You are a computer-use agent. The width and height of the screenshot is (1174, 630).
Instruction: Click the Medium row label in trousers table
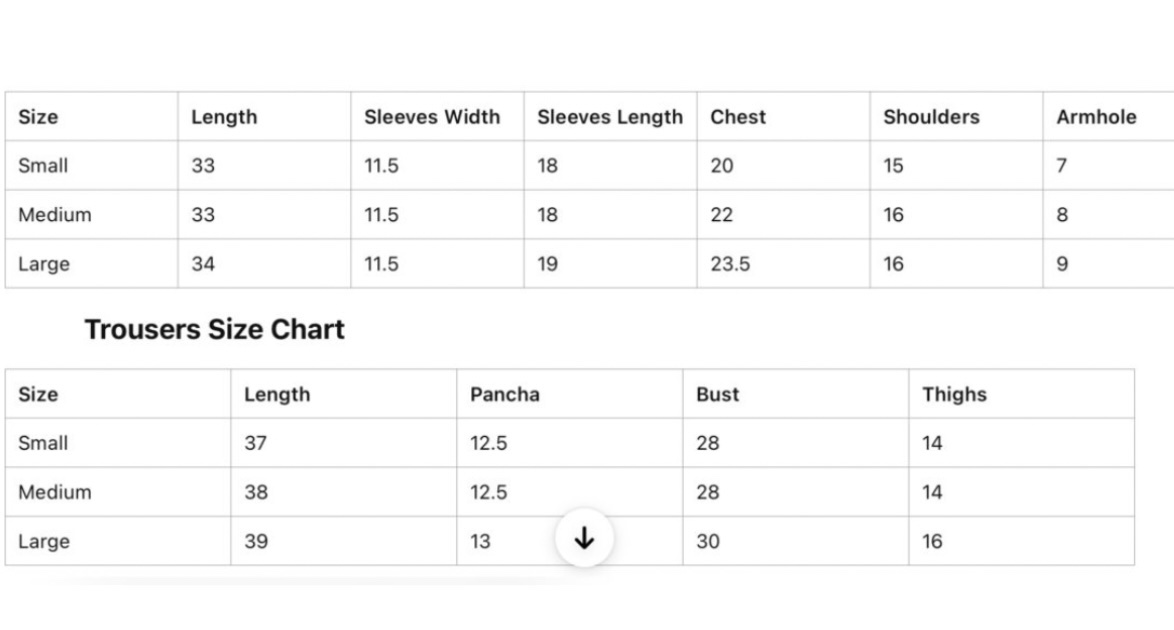[x=54, y=492]
